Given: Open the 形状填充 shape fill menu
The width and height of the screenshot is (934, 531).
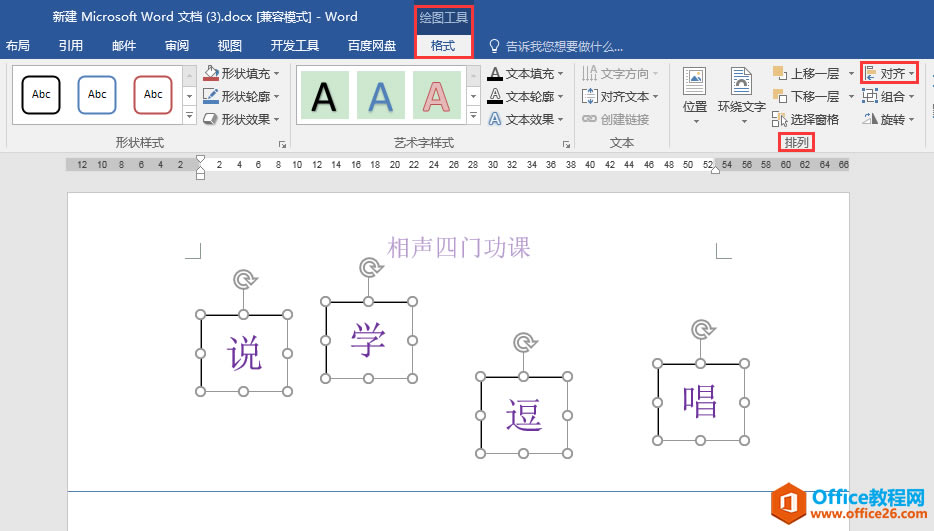Looking at the screenshot, I should 242,73.
